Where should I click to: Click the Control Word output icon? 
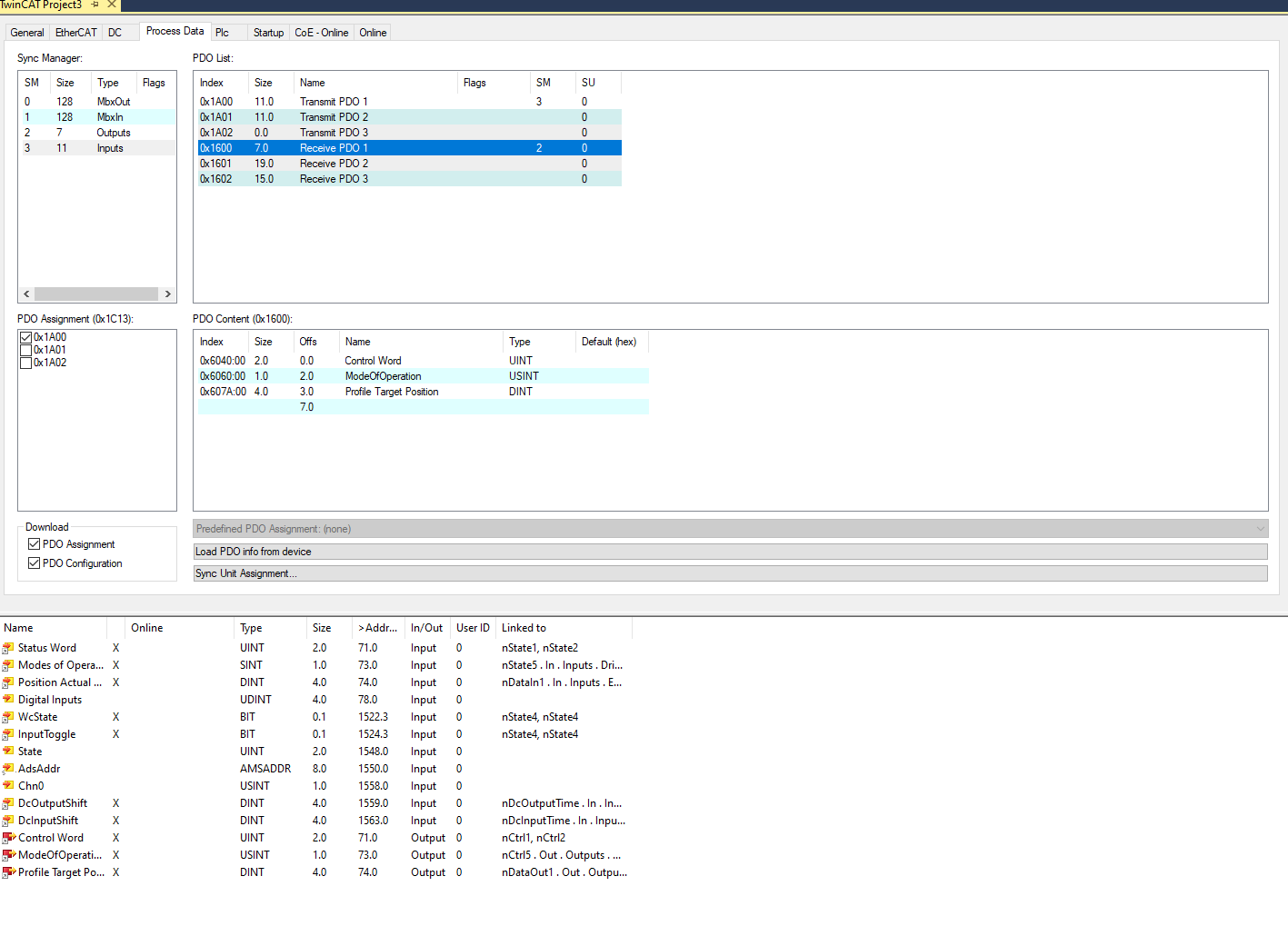(x=8, y=838)
